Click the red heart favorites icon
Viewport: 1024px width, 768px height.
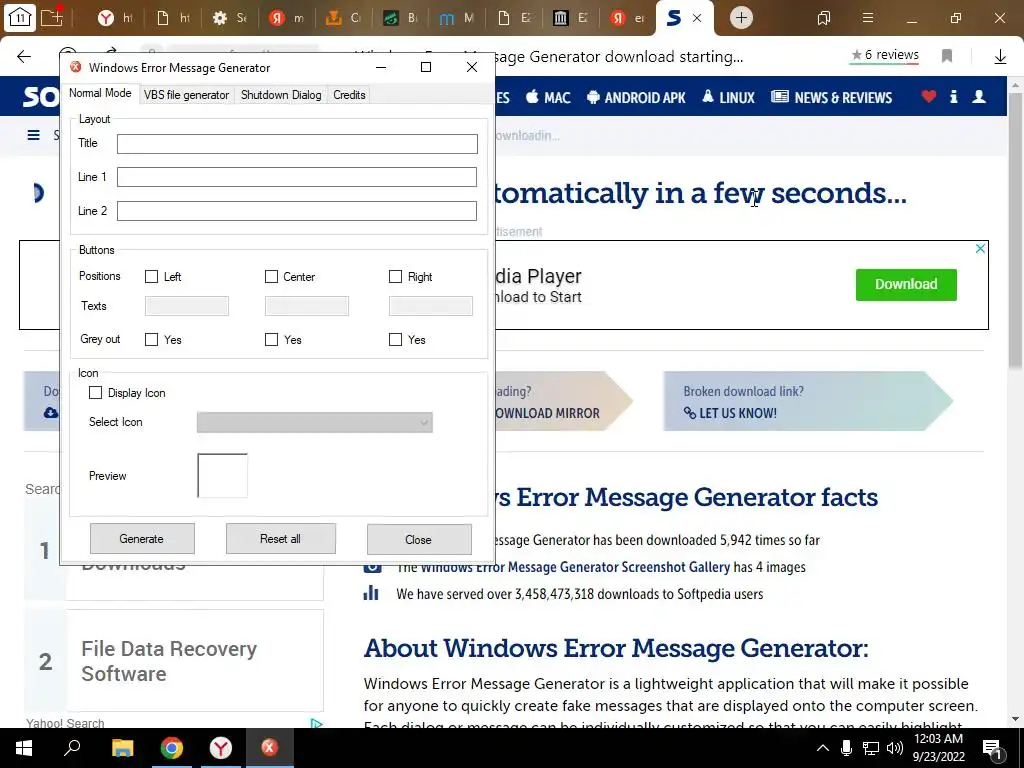(x=929, y=97)
